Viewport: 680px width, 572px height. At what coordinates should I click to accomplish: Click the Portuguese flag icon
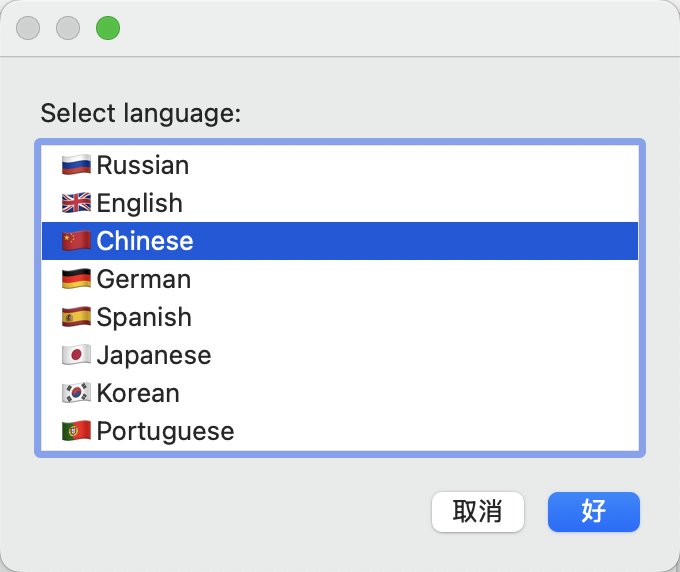tap(76, 431)
